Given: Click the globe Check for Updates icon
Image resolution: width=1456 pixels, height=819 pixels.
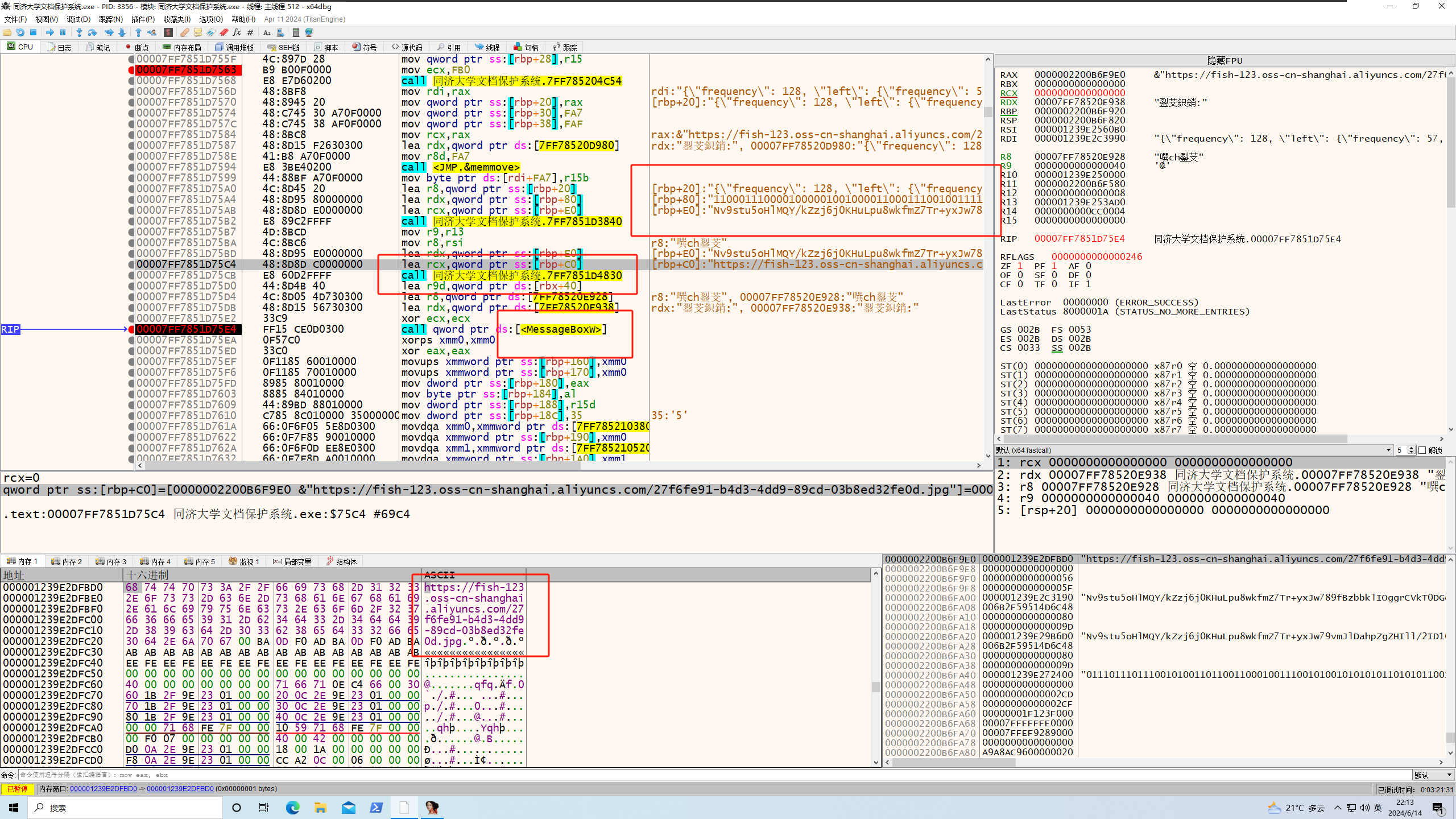Looking at the screenshot, I should (x=309, y=32).
